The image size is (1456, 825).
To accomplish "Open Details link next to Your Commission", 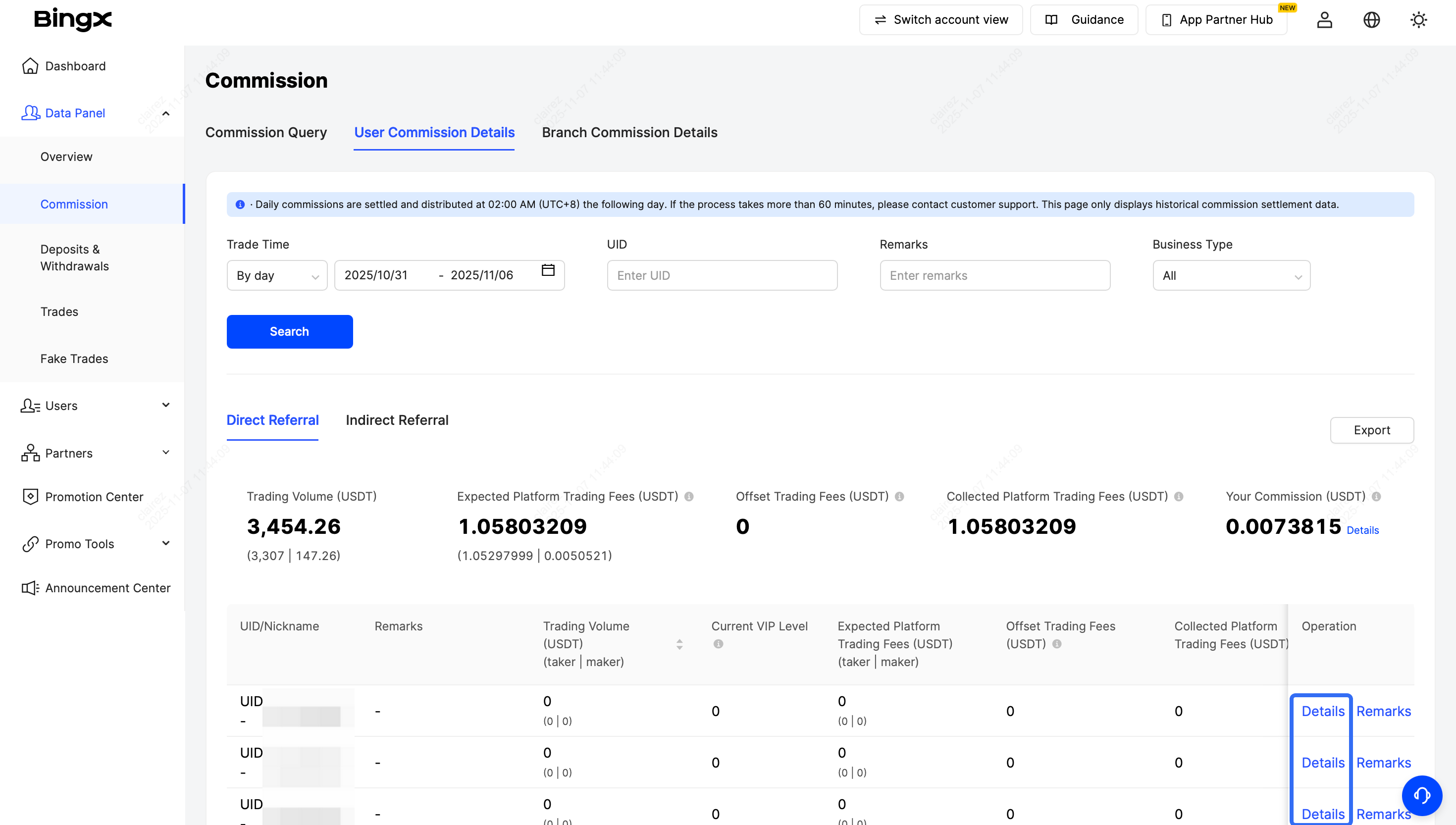I will click(x=1362, y=530).
